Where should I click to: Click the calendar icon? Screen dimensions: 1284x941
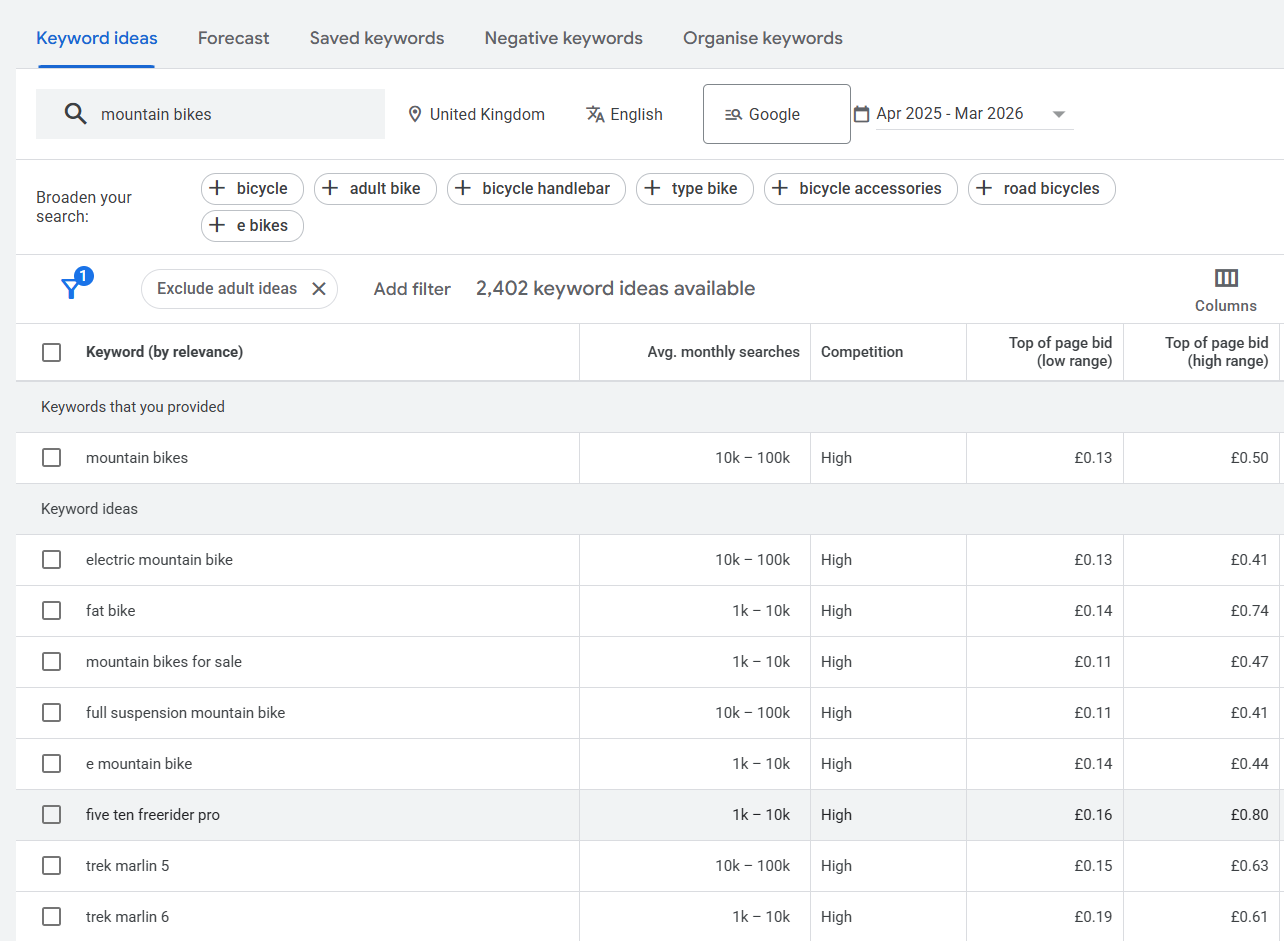point(862,114)
